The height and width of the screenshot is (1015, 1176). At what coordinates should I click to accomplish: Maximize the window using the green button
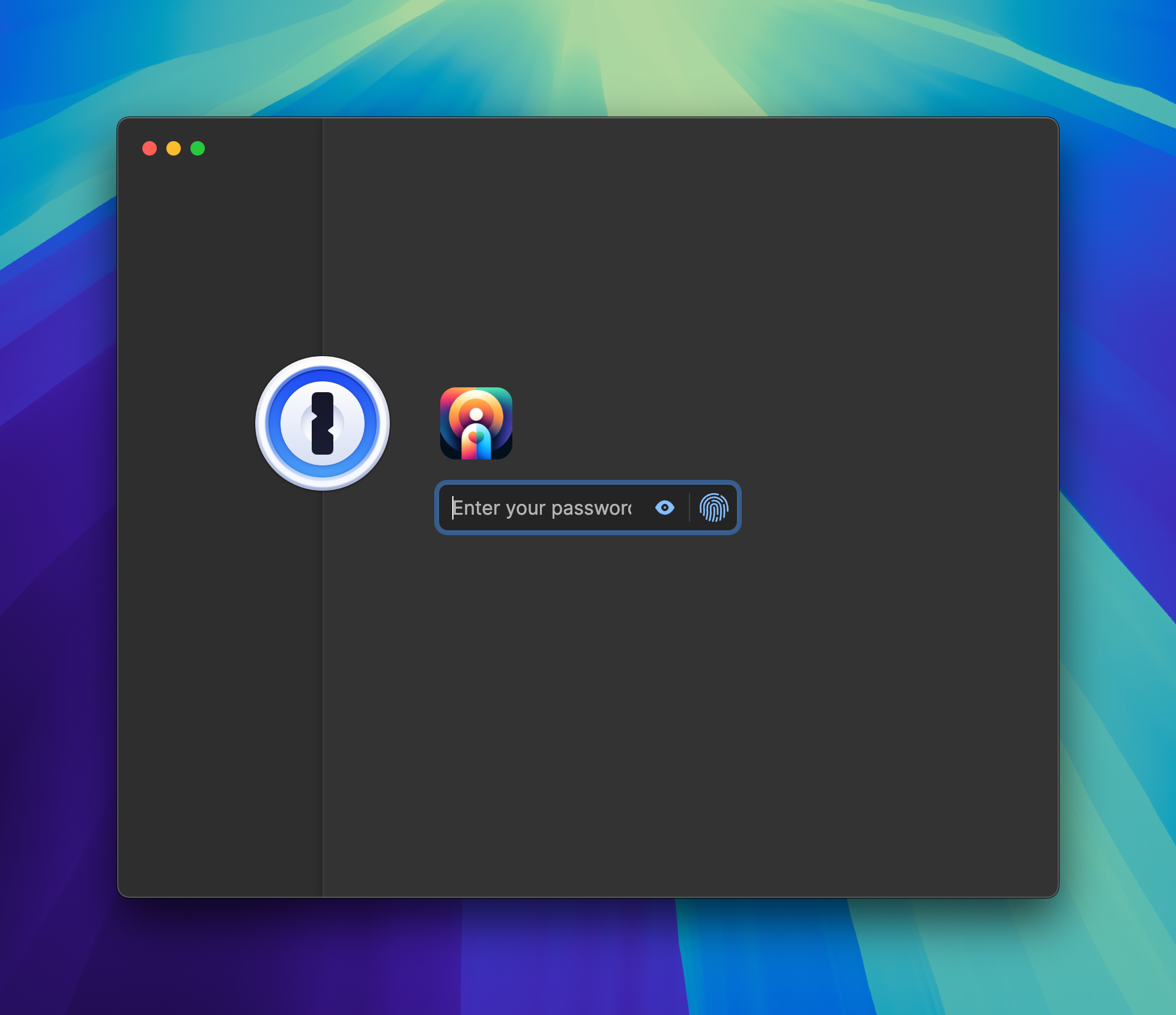198,148
